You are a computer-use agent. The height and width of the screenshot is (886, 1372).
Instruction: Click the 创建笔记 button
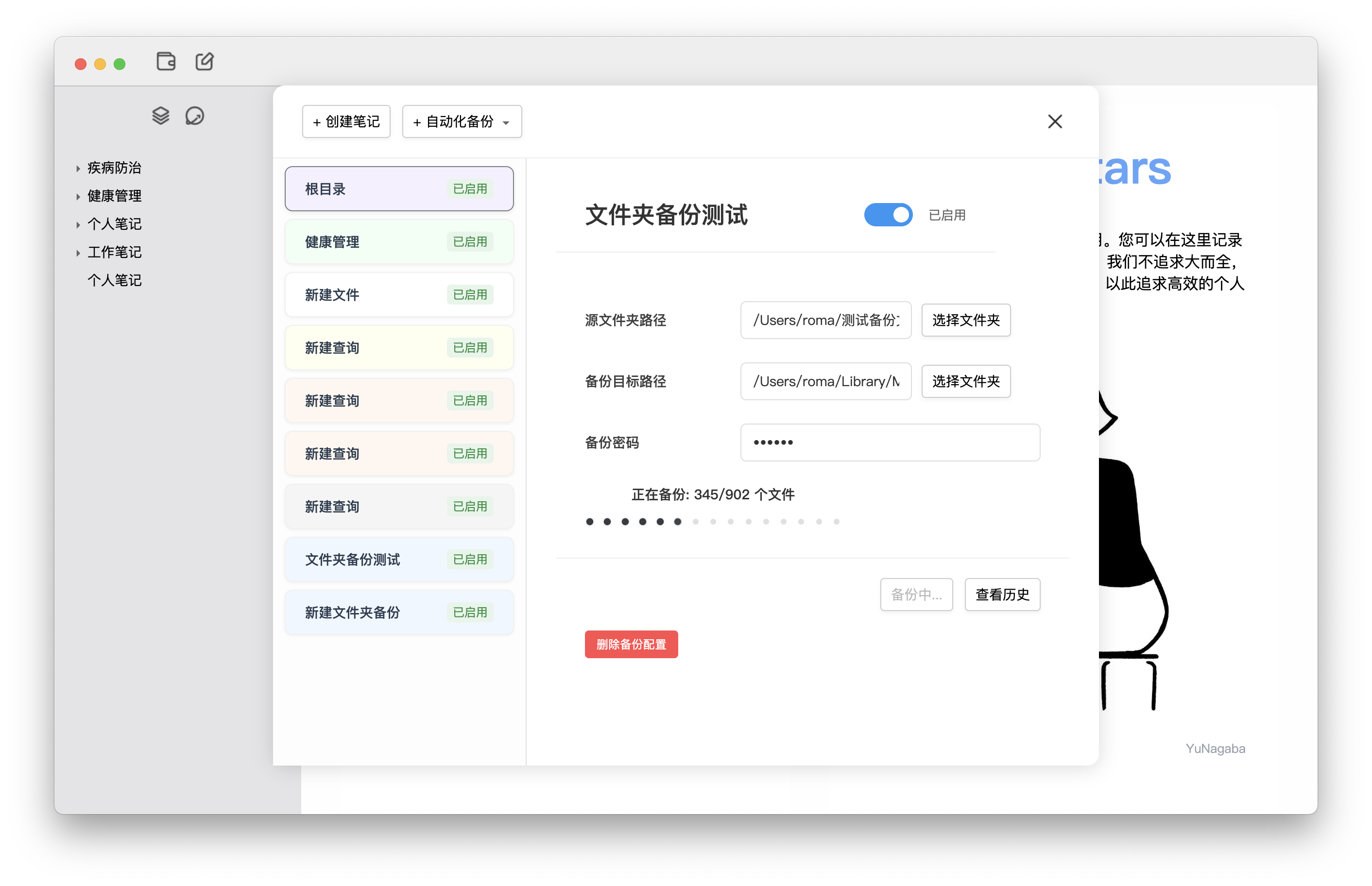pyautogui.click(x=346, y=121)
